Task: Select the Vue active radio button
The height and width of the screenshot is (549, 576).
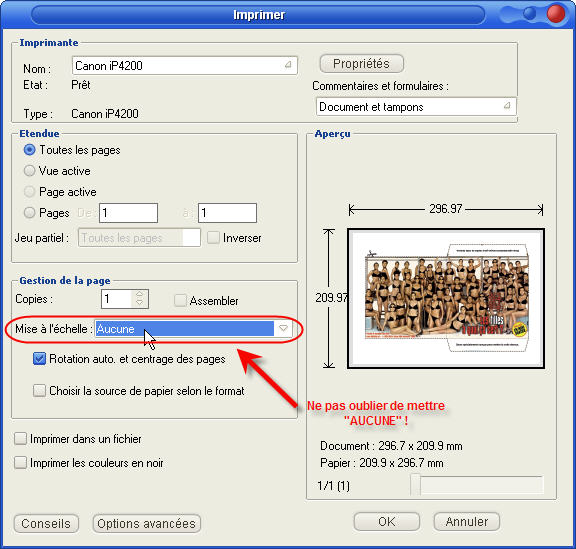Action: pos(29,171)
